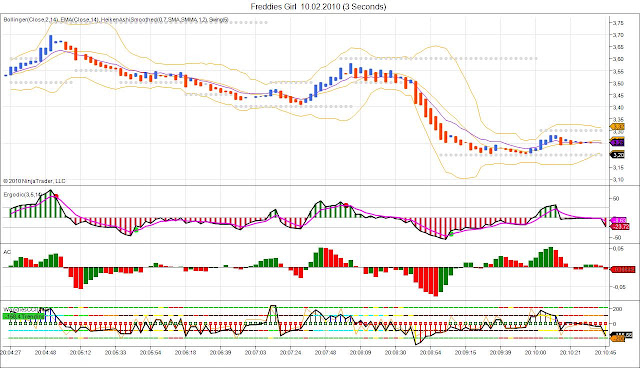Click the -0,05 level on AO axis
Image resolution: width=640 pixels, height=368 pixels.
[618, 287]
